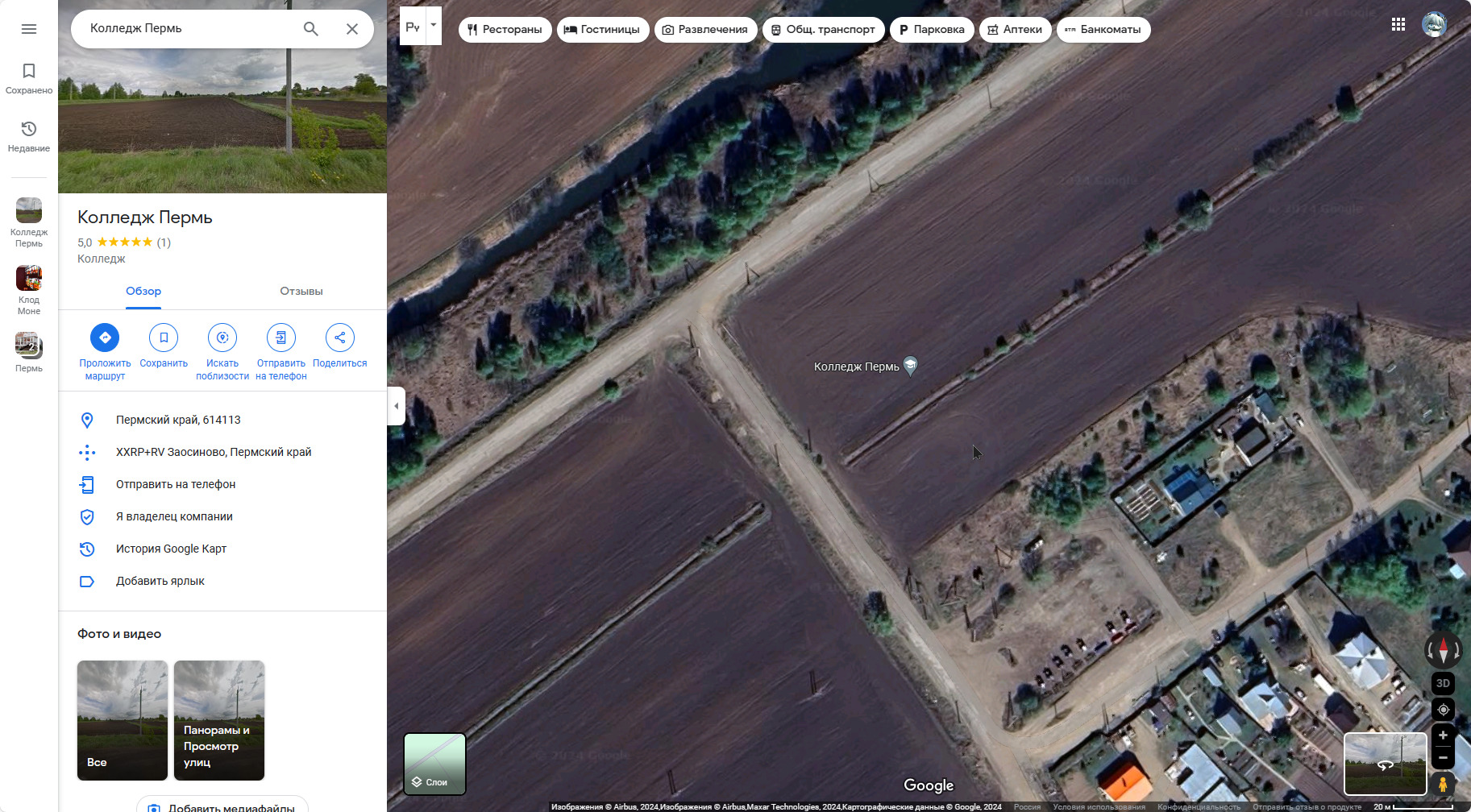Filter map by Рестораны chip
Image resolution: width=1471 pixels, height=812 pixels.
click(505, 30)
